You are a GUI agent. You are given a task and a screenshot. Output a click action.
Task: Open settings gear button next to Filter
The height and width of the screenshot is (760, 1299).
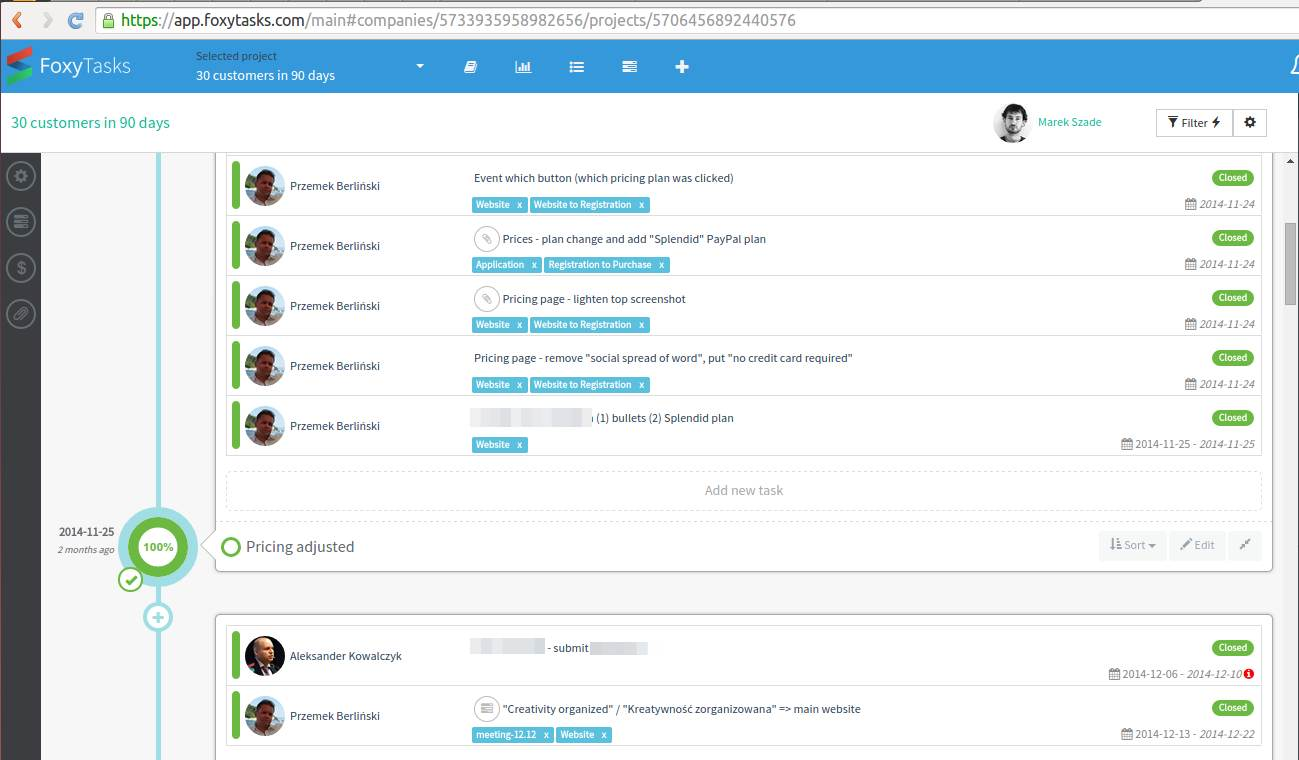coord(1249,123)
